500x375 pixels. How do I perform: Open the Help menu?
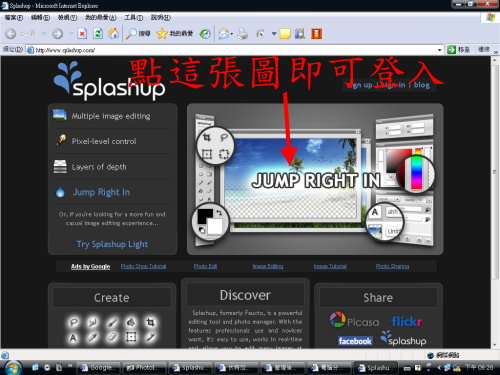160,18
